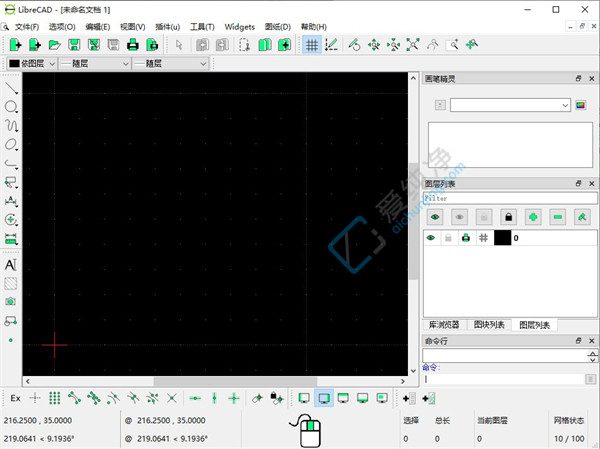Click the Zoom Panning icon
This screenshot has width=600, height=449.
tap(472, 45)
